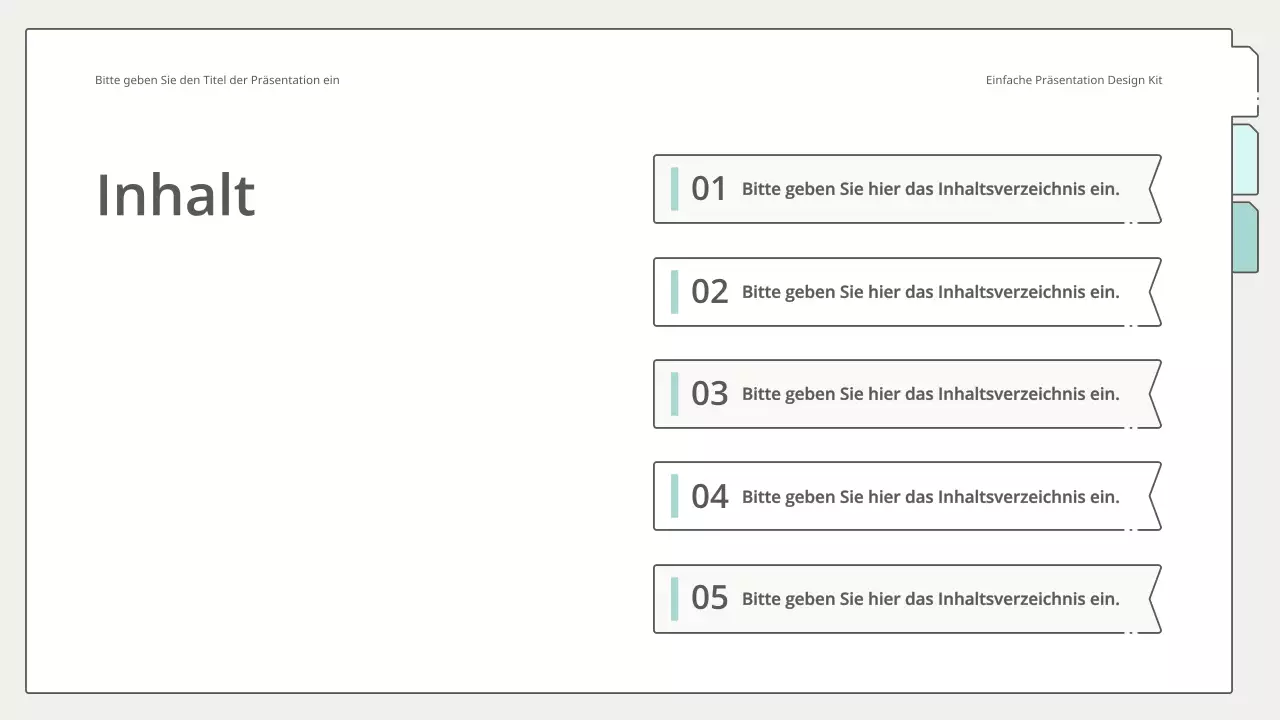Select the light mint tab on the right edge
Viewport: 1280px width, 720px height.
tap(1245, 160)
